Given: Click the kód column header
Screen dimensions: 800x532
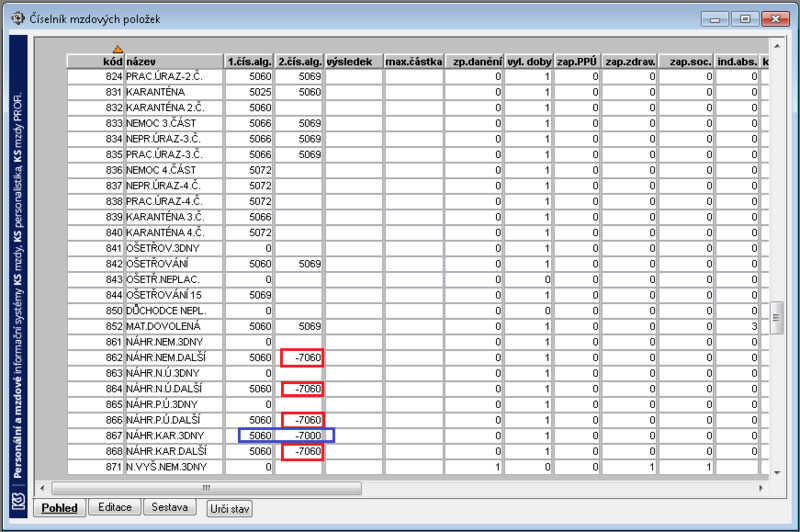Looking at the screenshot, I should tap(95, 61).
